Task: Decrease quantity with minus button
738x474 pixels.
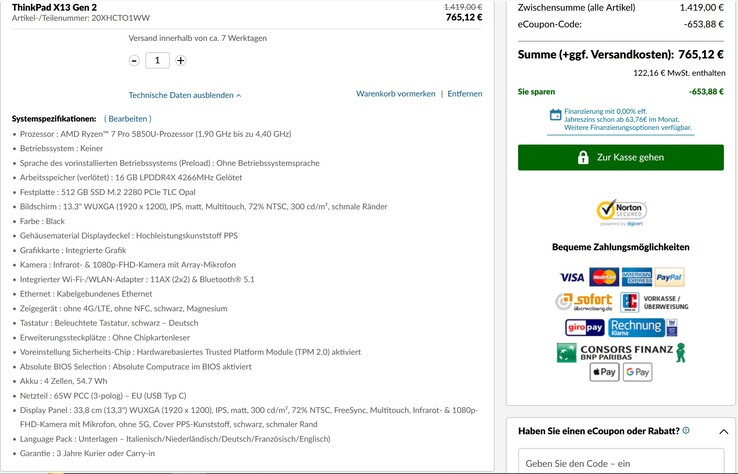Action: tap(135, 60)
